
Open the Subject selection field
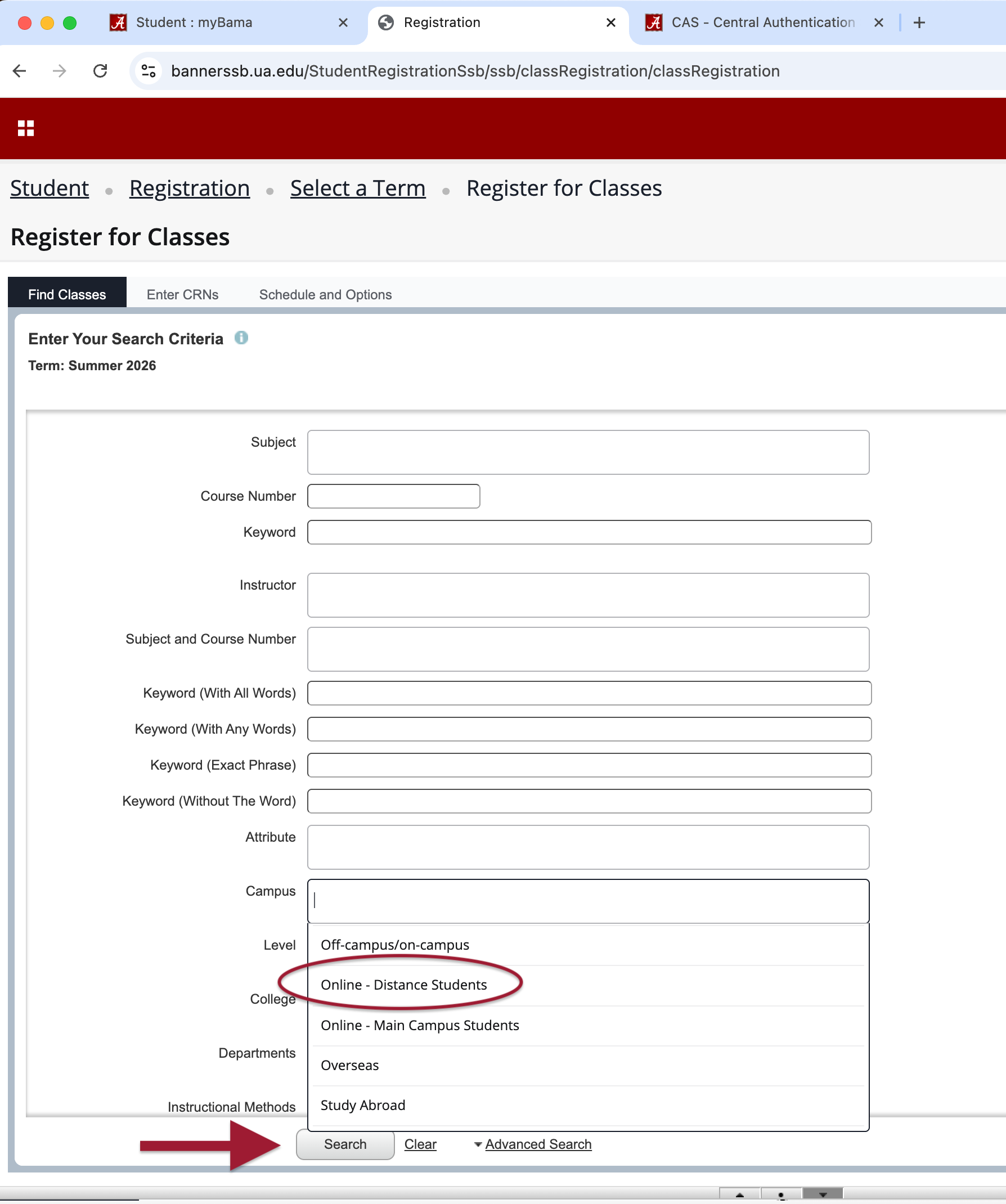tap(588, 452)
